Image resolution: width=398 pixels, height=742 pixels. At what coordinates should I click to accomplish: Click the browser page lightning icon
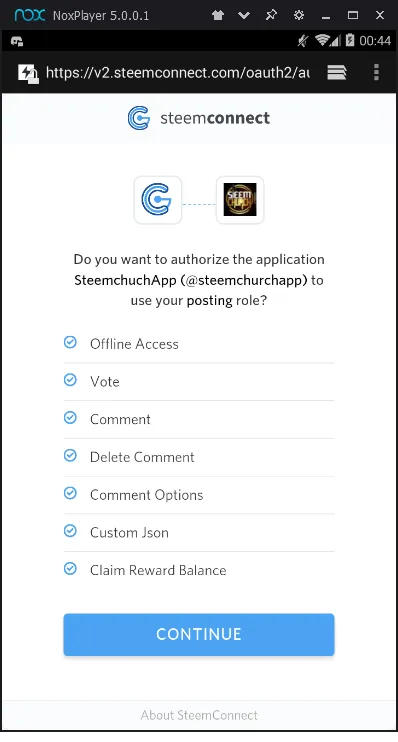(x=28, y=73)
